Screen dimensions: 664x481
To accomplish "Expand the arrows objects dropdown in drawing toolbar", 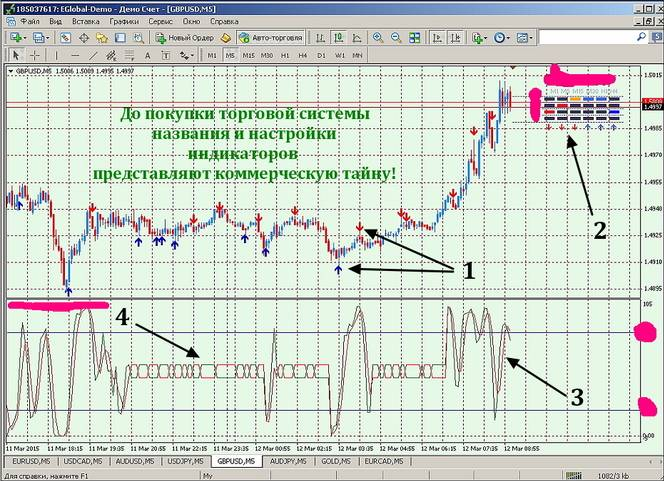I will [192, 55].
